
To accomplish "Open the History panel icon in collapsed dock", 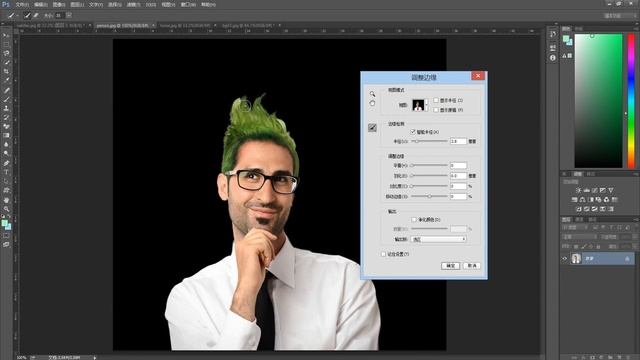I will 552,35.
